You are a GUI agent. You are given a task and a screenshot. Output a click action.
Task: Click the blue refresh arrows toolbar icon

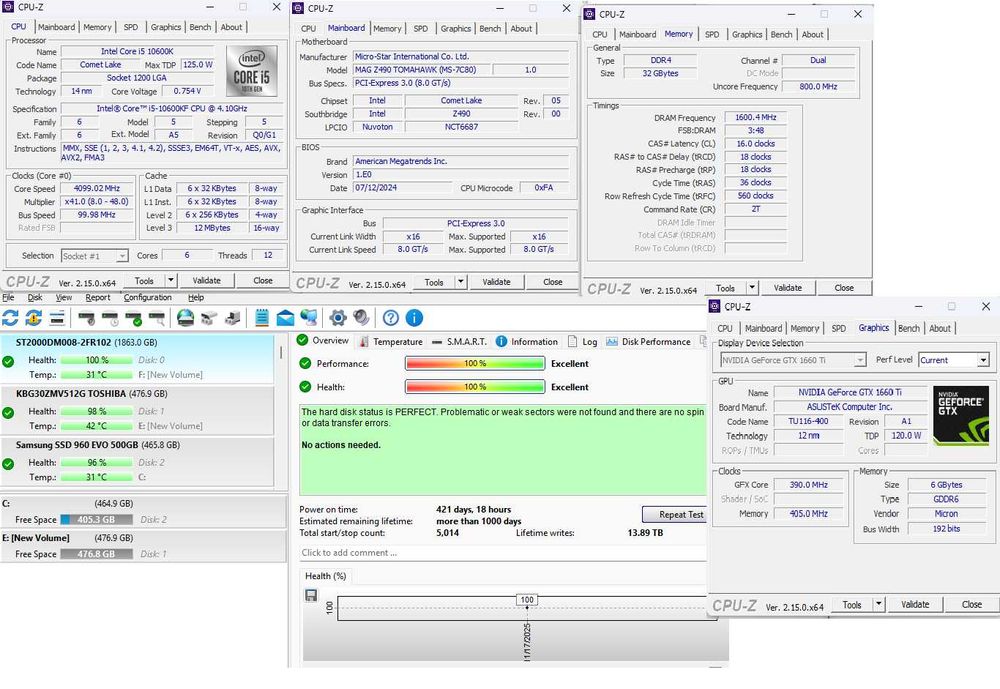pyautogui.click(x=10, y=318)
